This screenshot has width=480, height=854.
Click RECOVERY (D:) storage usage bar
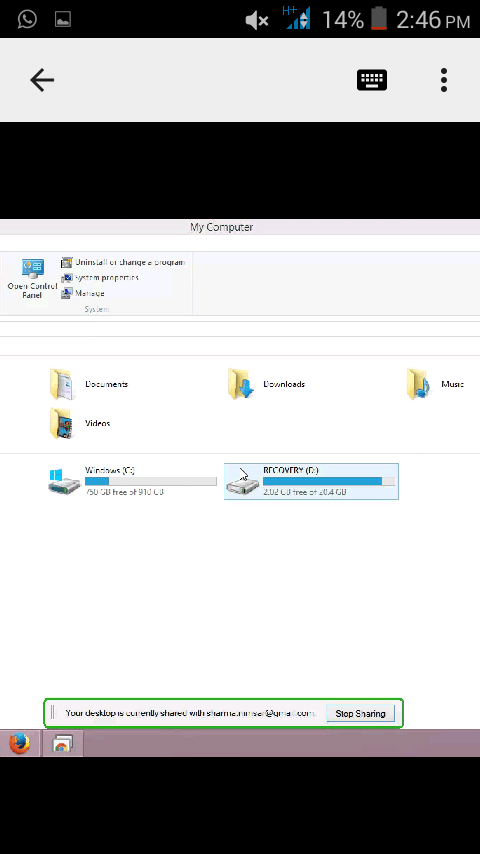pos(329,481)
